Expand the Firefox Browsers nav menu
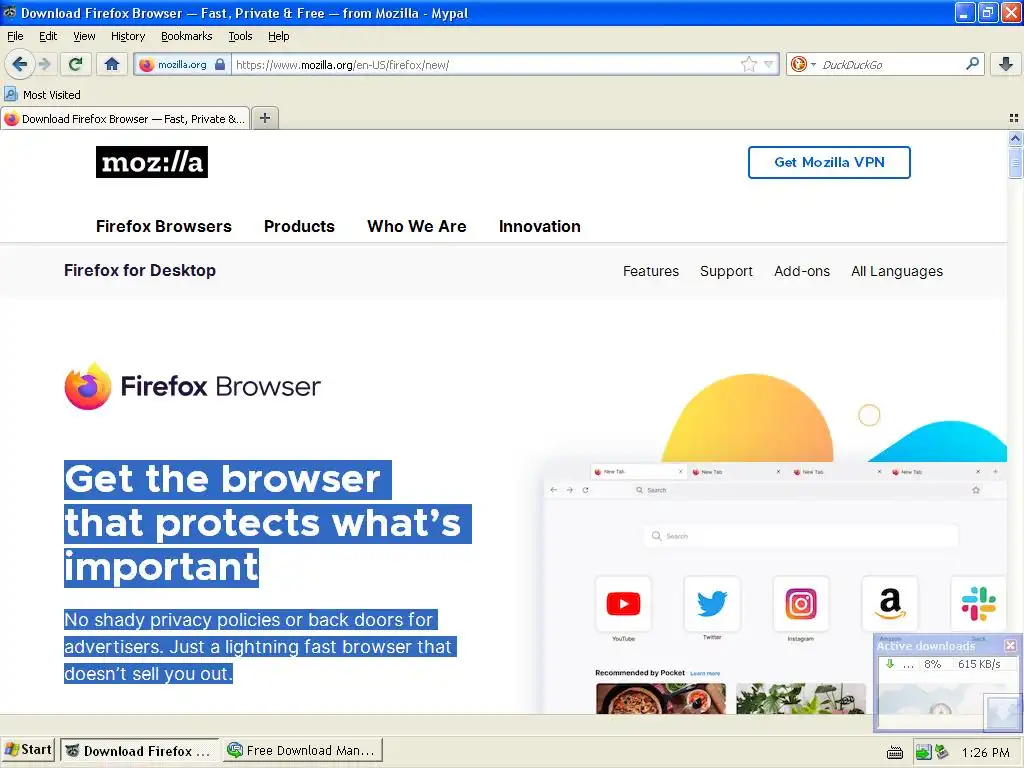 point(164,226)
